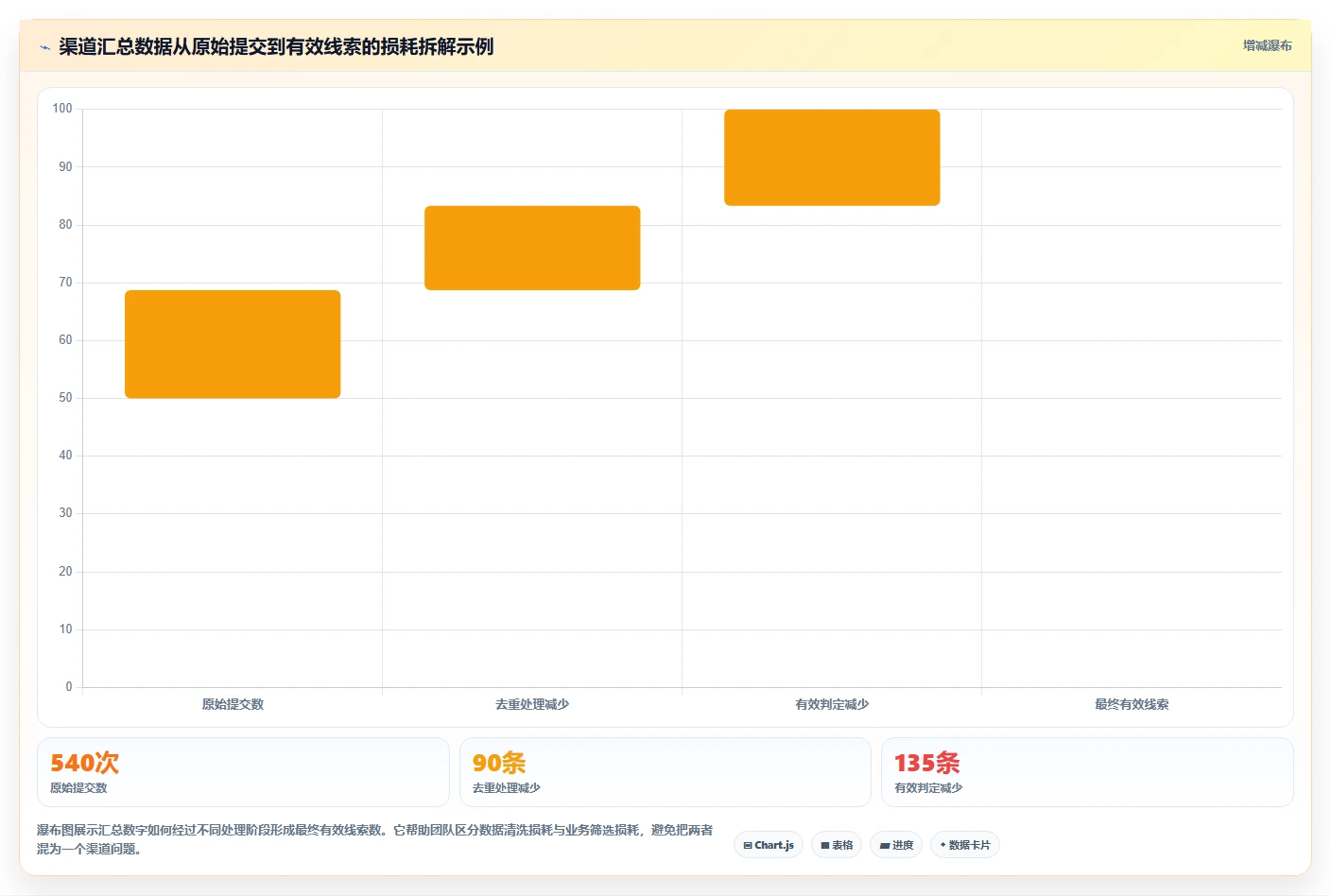Viewport: 1331px width, 896px height.
Task: Select the 进度 tag chip
Action: click(x=896, y=845)
